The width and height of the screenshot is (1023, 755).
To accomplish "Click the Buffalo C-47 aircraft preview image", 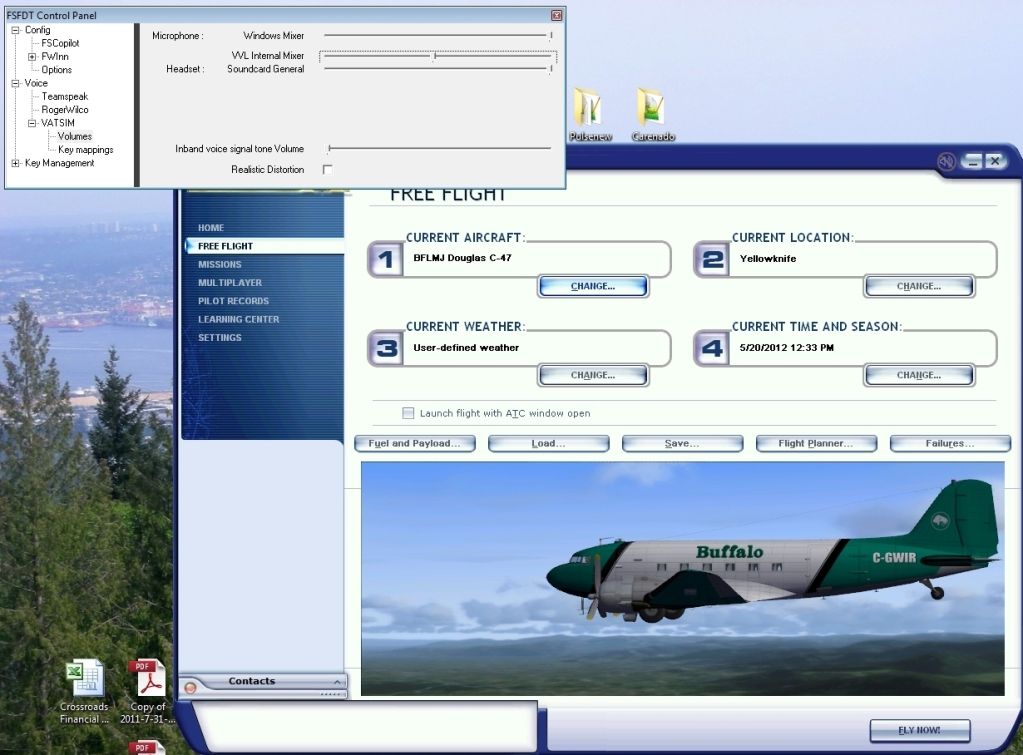I will click(682, 579).
